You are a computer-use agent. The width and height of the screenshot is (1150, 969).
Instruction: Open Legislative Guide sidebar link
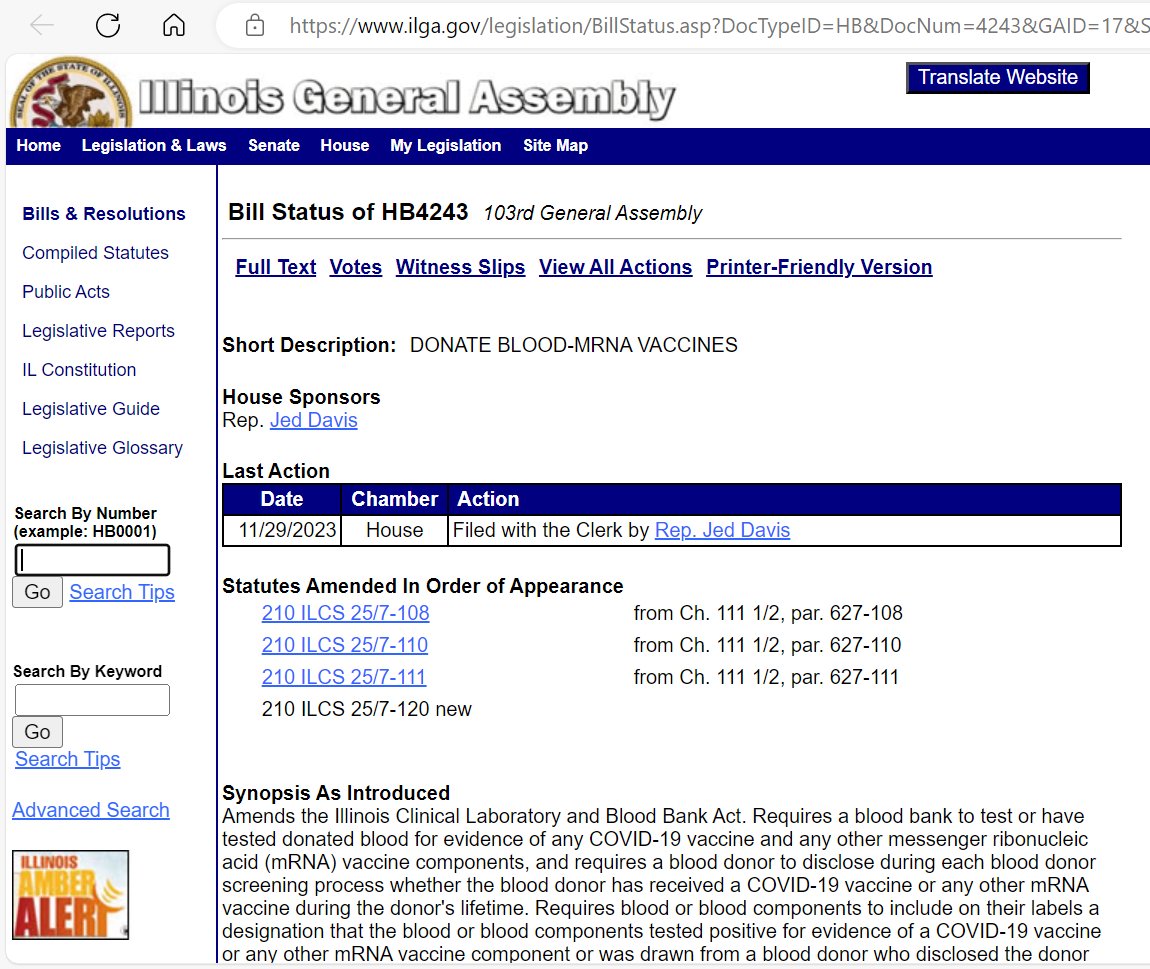pos(91,409)
